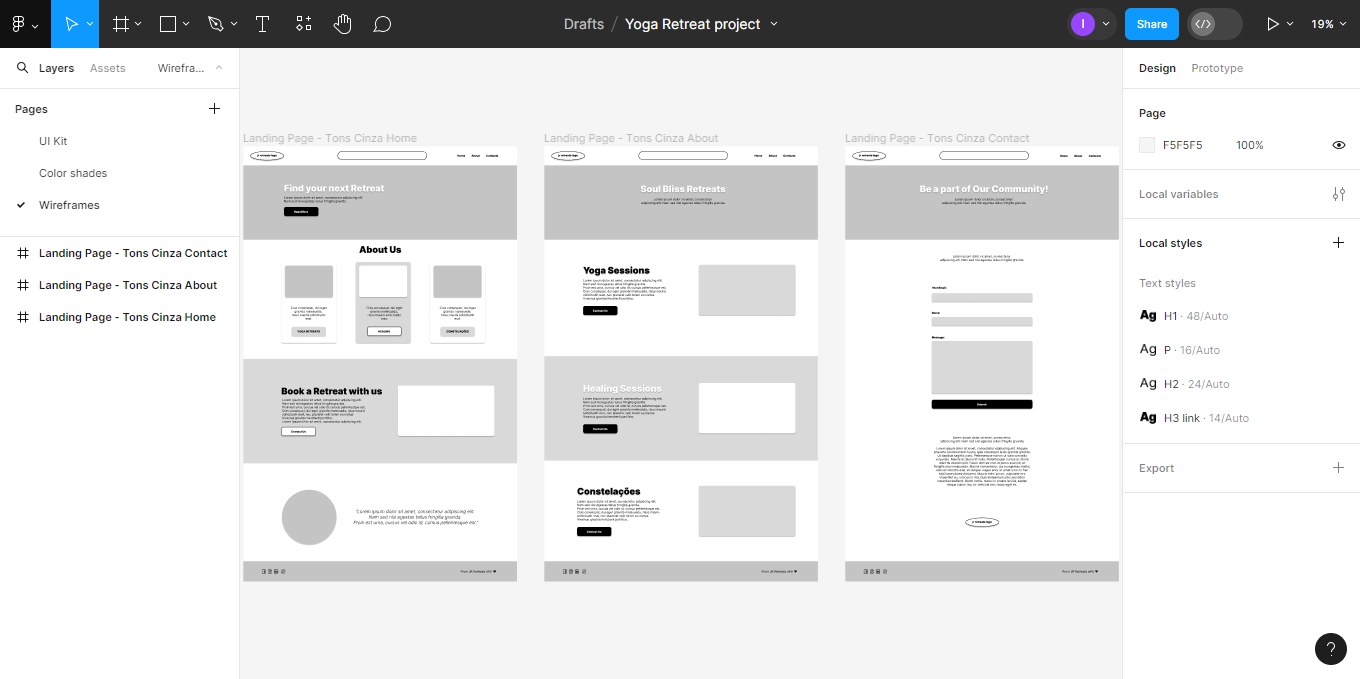
Task: Click the P text style Ag icon
Action: 1148,350
